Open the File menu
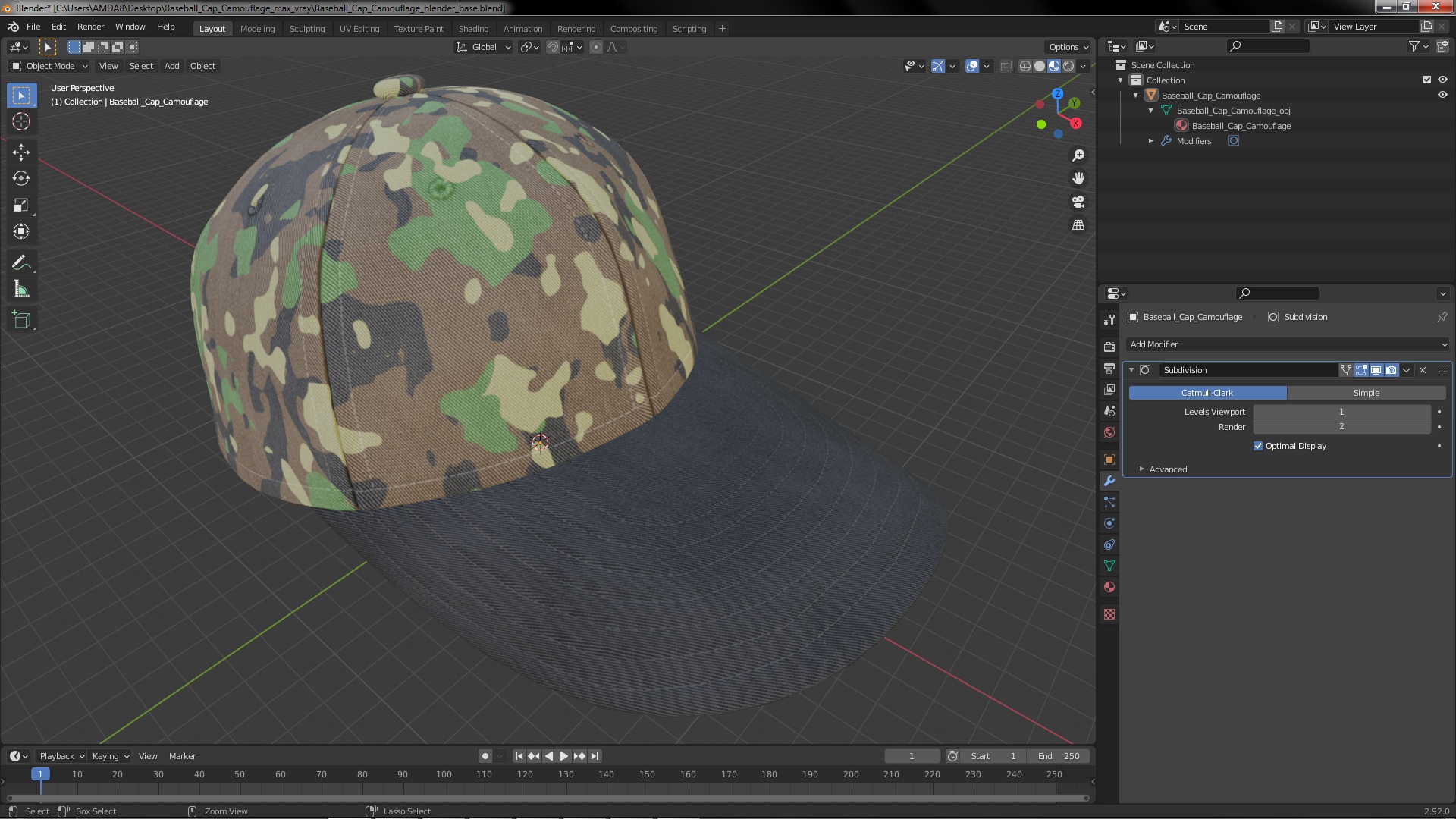Screen dimensions: 1456x819 [33, 27]
